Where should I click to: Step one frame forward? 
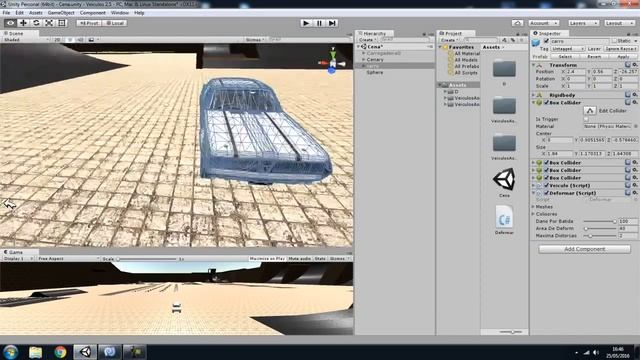click(x=332, y=23)
